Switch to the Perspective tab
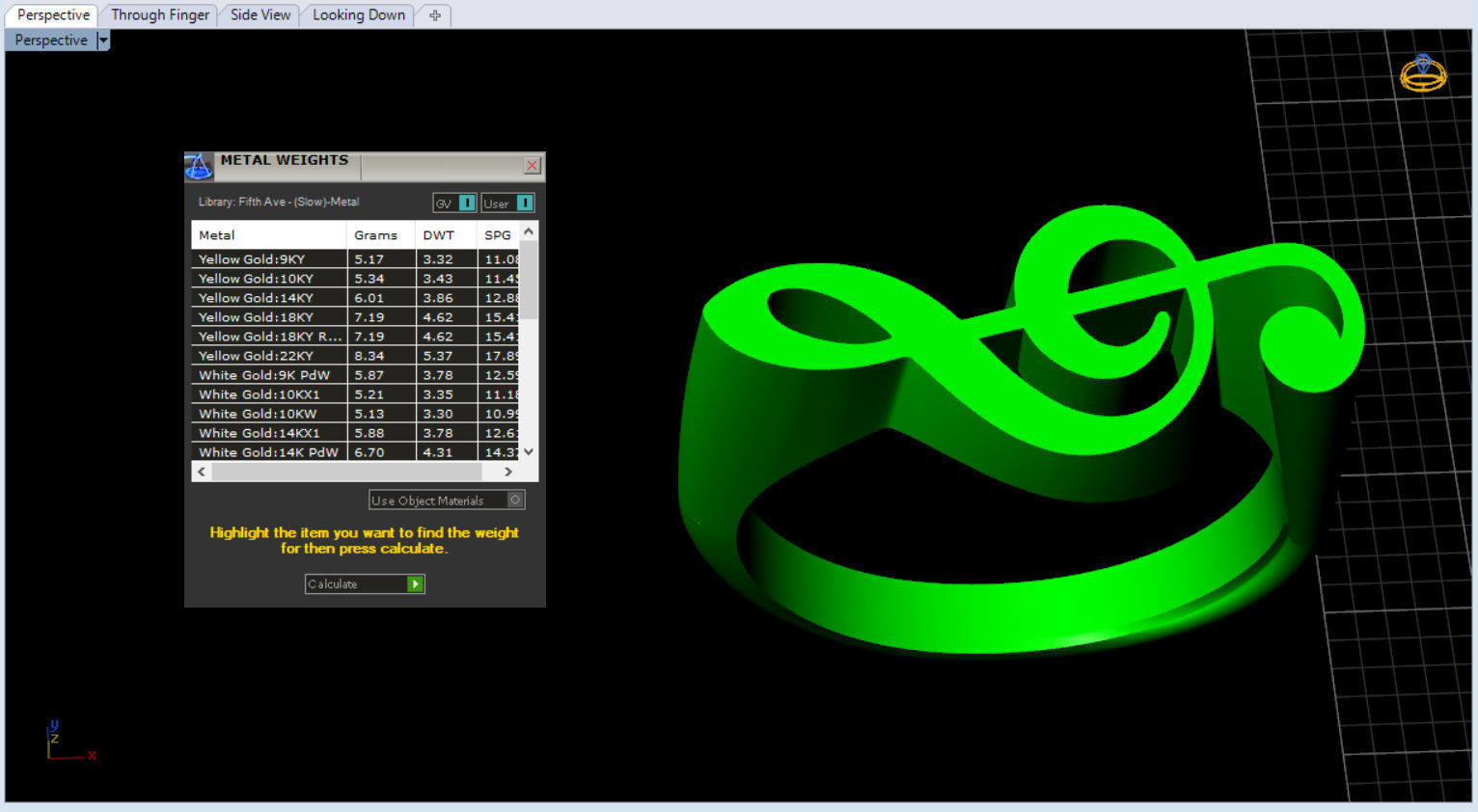Viewport: 1478px width, 812px height. point(53,15)
